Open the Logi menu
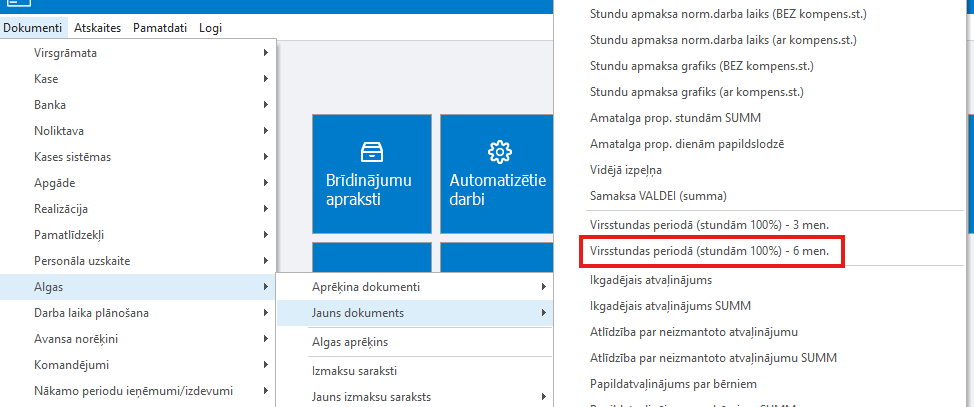 point(211,27)
